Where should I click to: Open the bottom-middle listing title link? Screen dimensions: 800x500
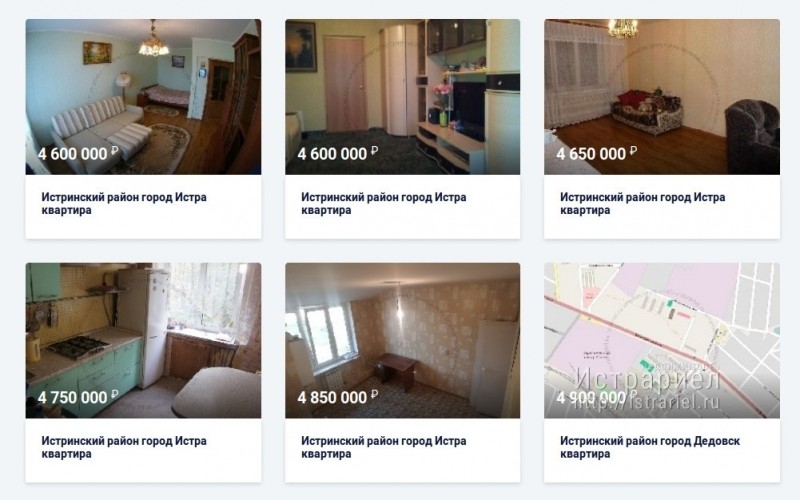[x=383, y=447]
